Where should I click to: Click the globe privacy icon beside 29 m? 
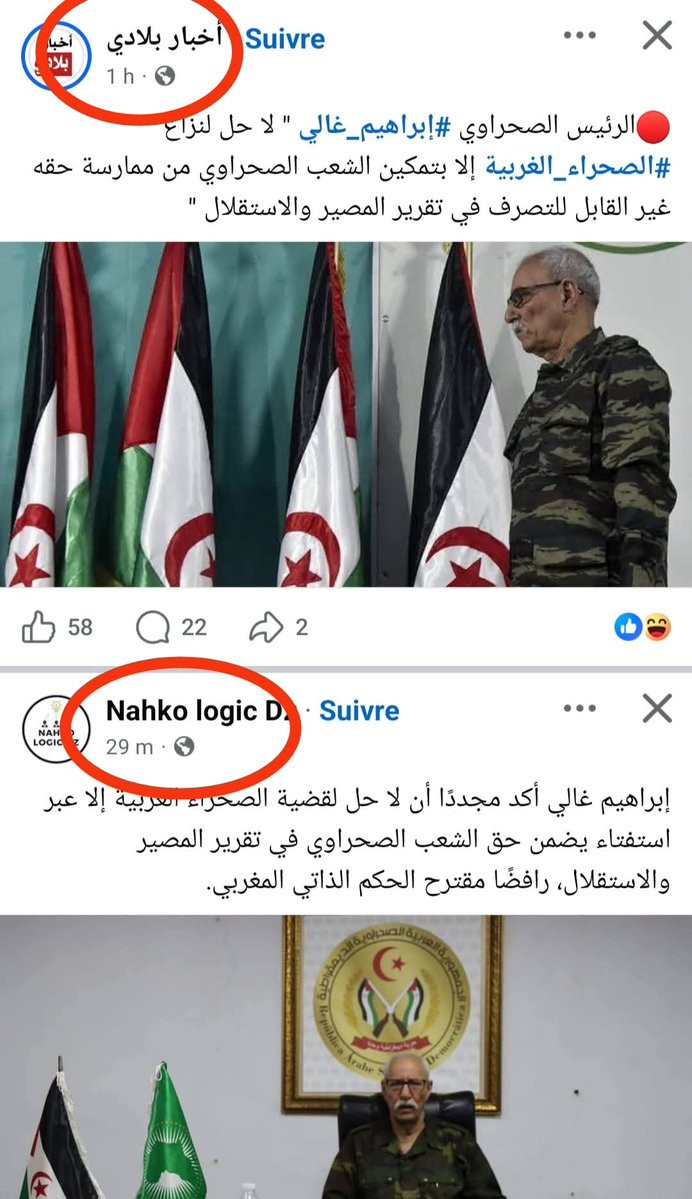pyautogui.click(x=184, y=746)
